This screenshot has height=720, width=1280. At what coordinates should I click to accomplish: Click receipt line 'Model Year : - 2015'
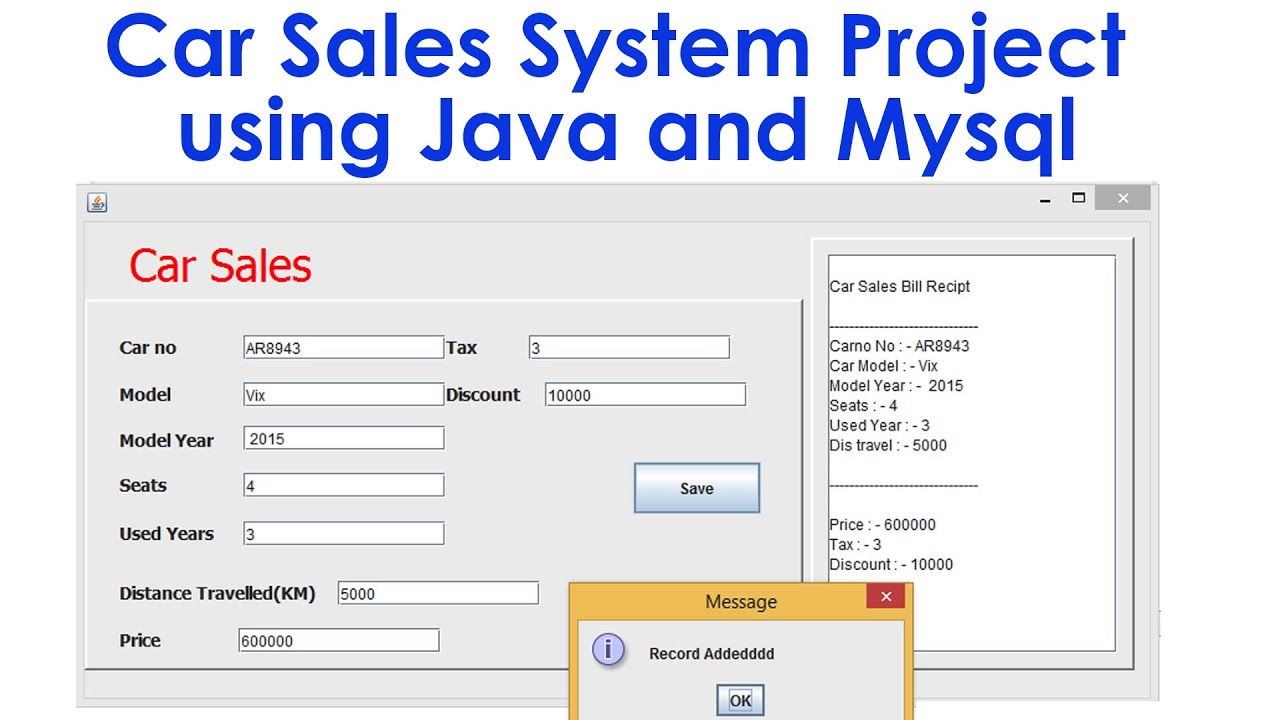click(896, 385)
